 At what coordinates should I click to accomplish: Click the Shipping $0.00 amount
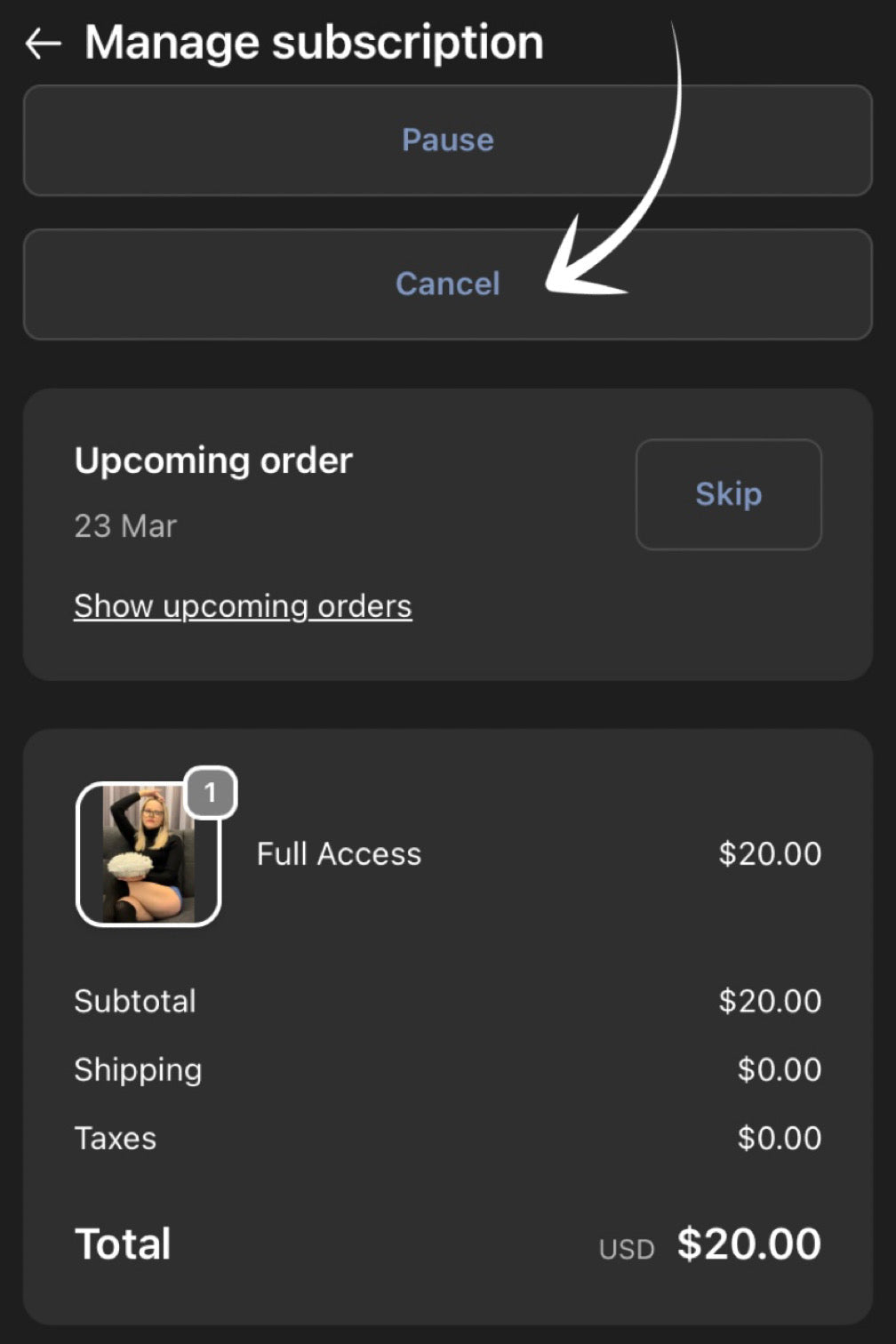click(779, 1070)
